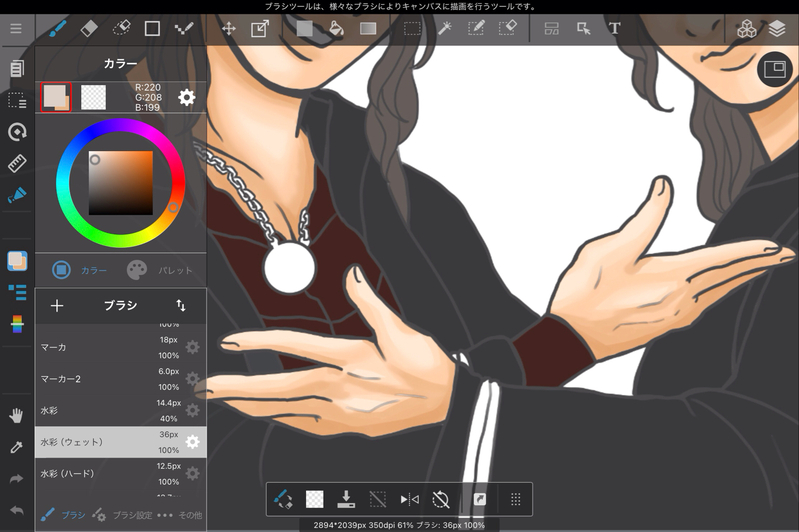Image resolution: width=799 pixels, height=532 pixels.
Task: Select the rectangle shape tool
Action: [x=152, y=29]
